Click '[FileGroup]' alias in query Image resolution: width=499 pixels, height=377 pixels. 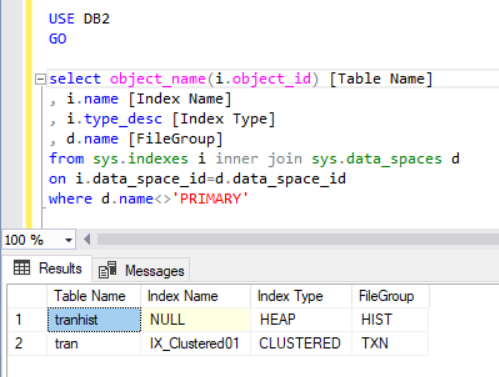[x=175, y=139]
